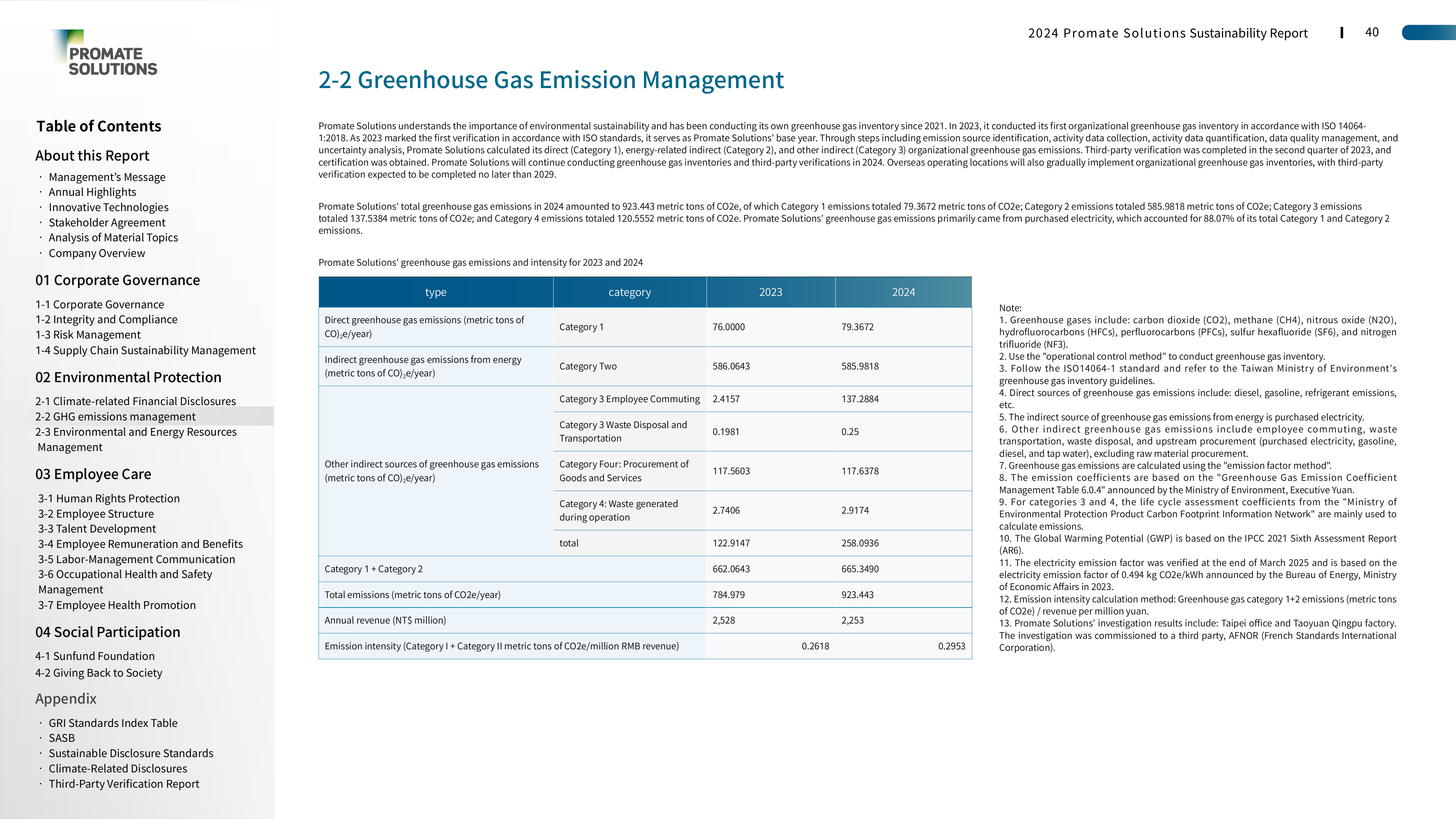Click the 923.443 total emissions cell
This screenshot has height=819, width=1456.
(x=903, y=595)
